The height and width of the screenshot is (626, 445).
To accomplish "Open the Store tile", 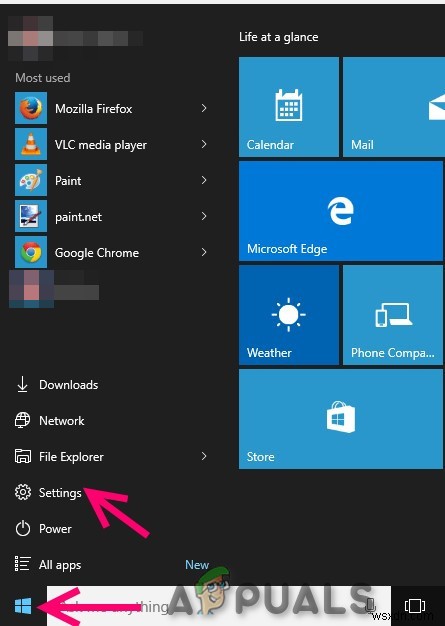I will pyautogui.click(x=341, y=419).
